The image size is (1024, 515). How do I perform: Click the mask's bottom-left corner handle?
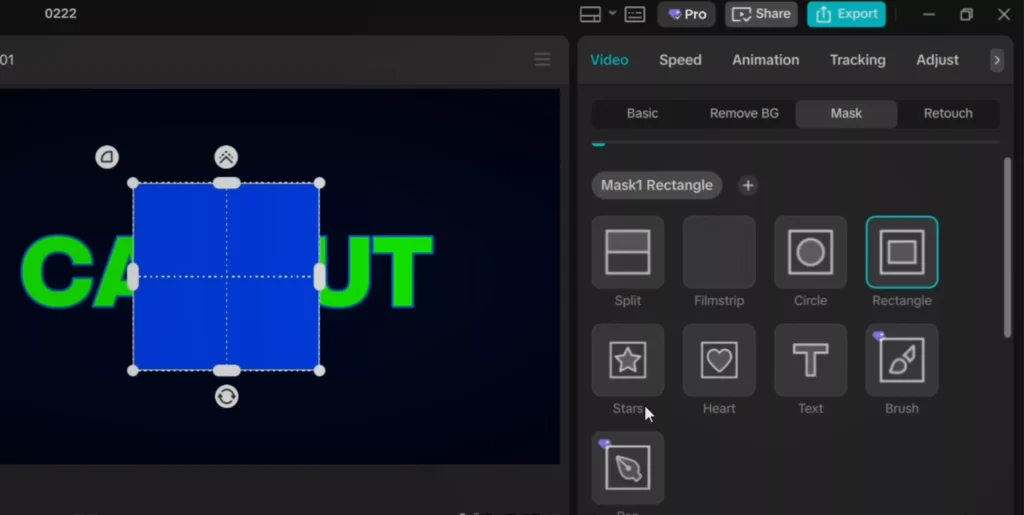133,371
